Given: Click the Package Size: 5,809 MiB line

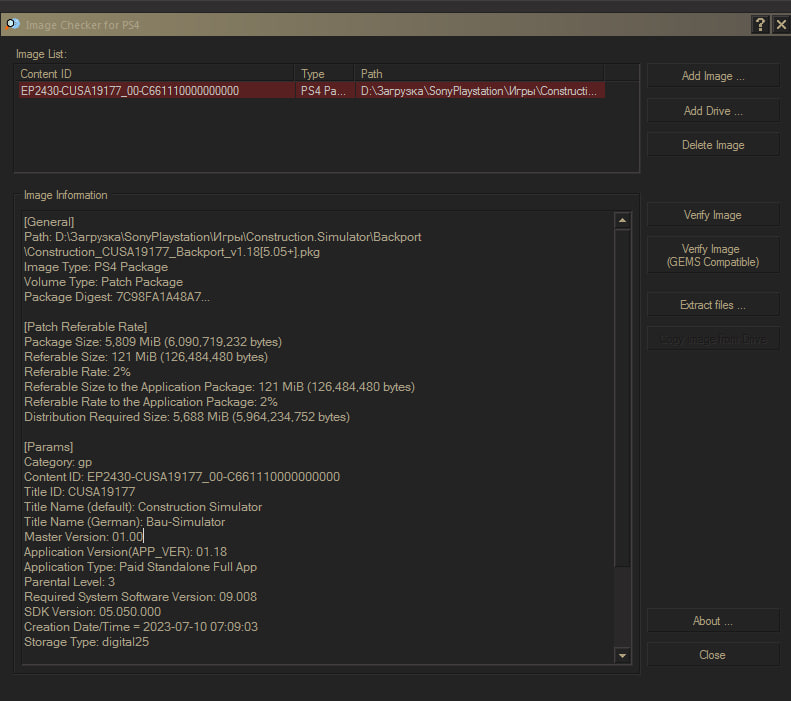Looking at the screenshot, I should click(153, 342).
